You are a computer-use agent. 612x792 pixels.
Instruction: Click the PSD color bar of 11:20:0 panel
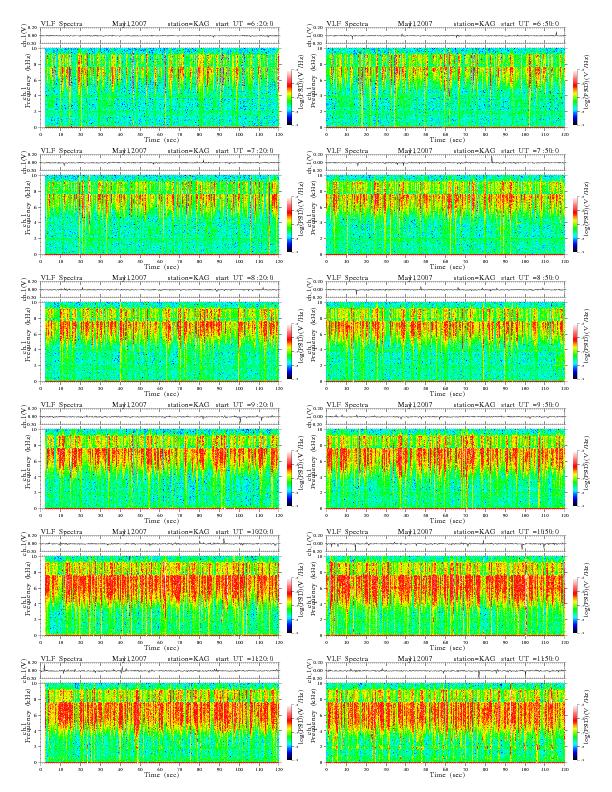click(x=289, y=732)
